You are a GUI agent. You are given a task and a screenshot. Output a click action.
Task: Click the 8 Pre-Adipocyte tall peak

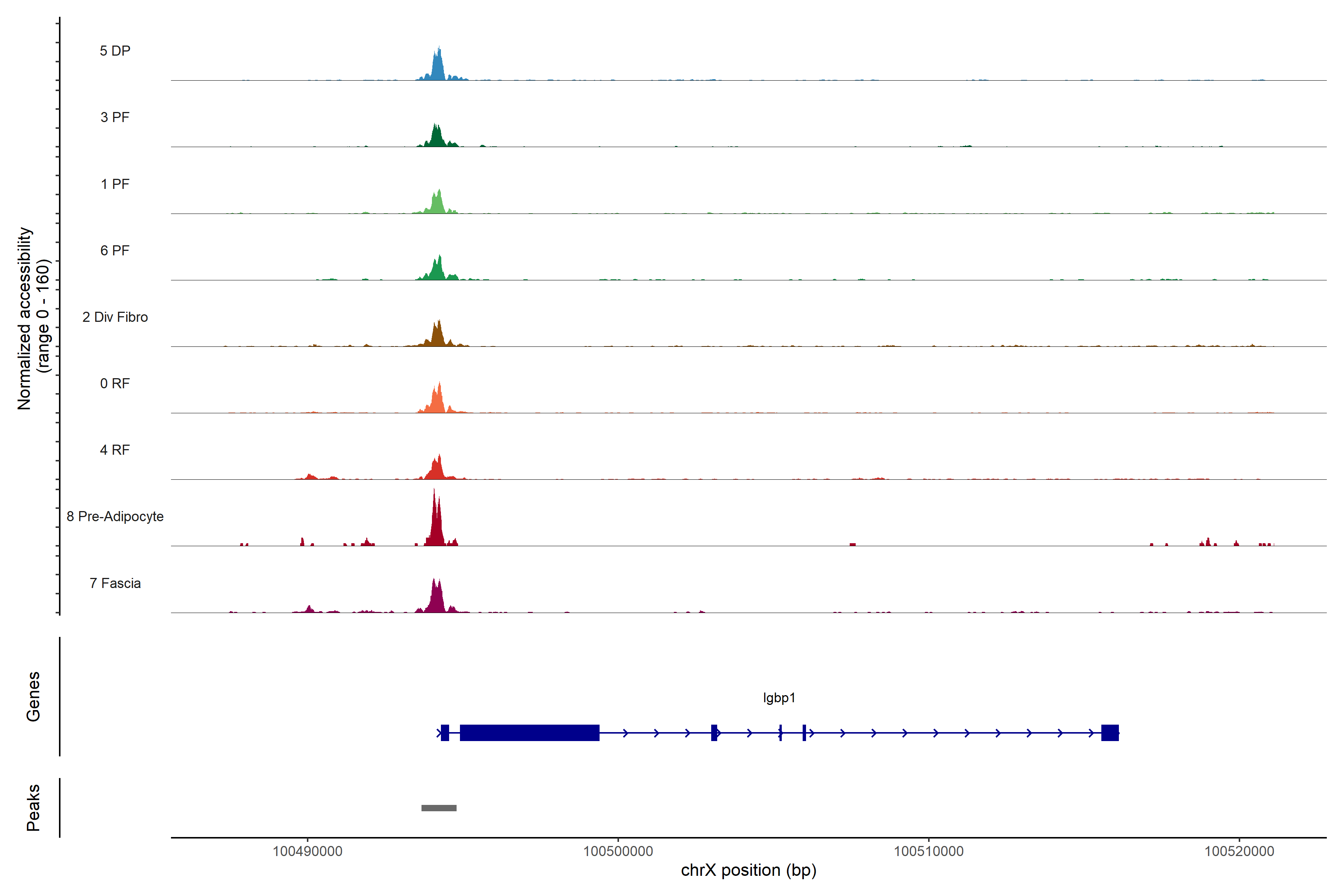click(x=436, y=523)
